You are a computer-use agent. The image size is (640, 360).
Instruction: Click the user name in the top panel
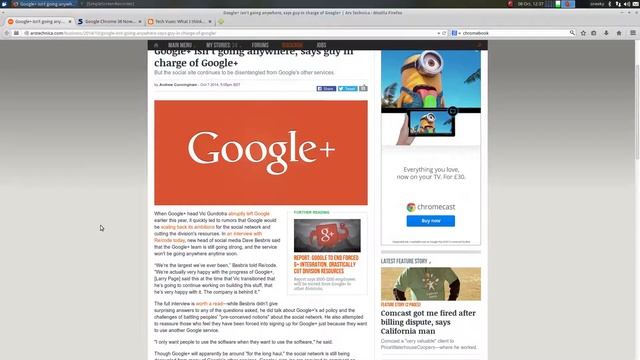coord(597,4)
